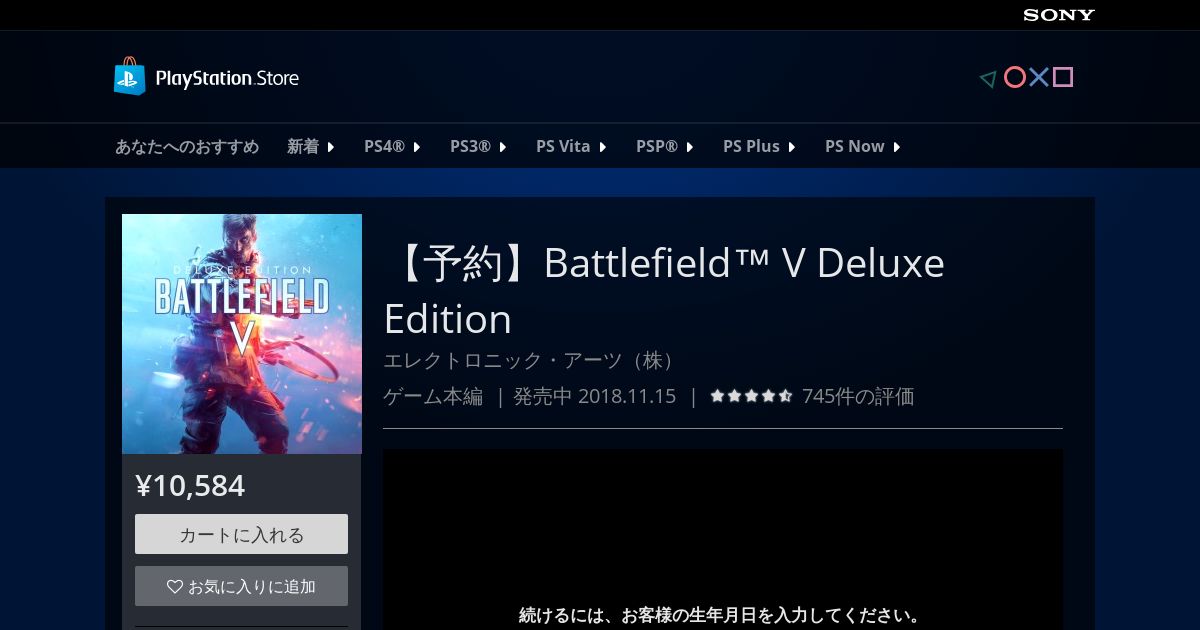Open the PS Plus menu
Image resolution: width=1200 pixels, height=630 pixels.
tap(759, 147)
